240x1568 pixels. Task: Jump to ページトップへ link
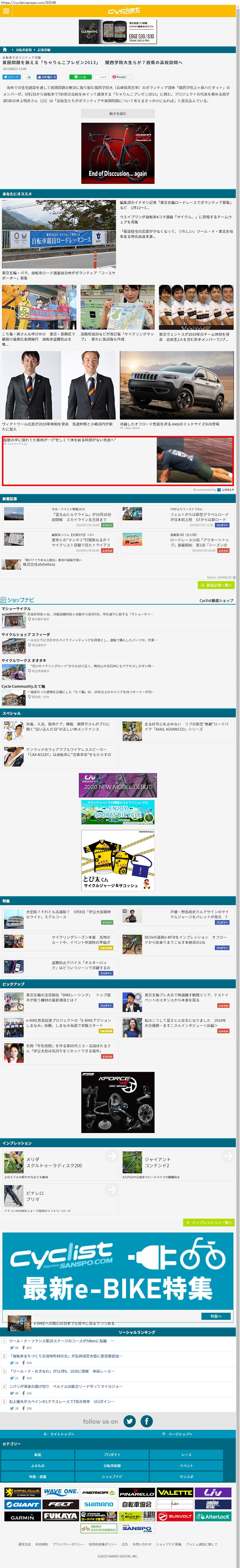(177, 1434)
